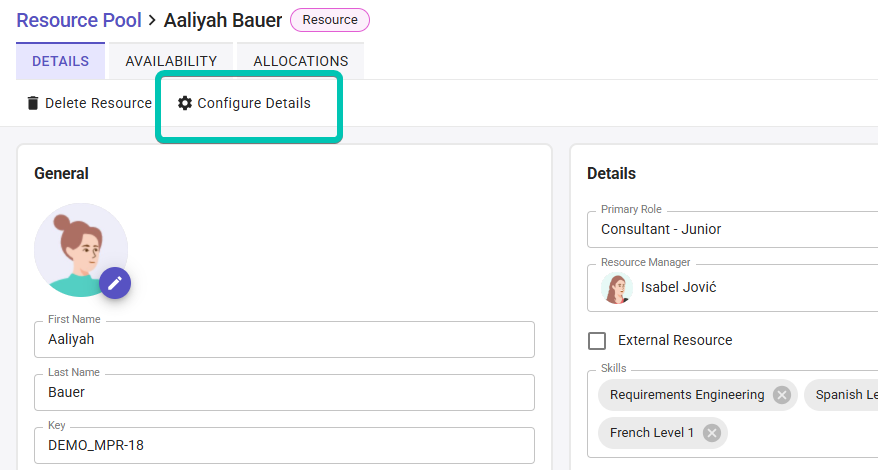Click the Key field DEMO_MPR-18
Image resolution: width=878 pixels, height=470 pixels.
coord(284,445)
